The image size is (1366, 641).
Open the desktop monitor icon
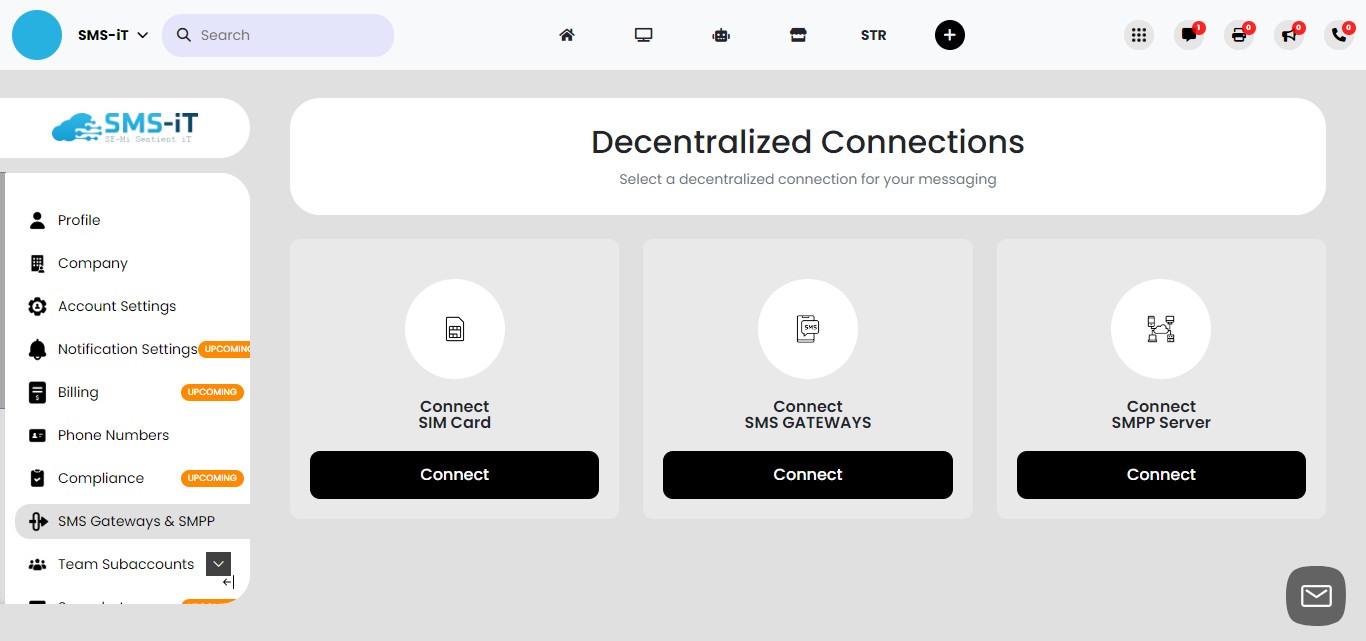click(643, 35)
